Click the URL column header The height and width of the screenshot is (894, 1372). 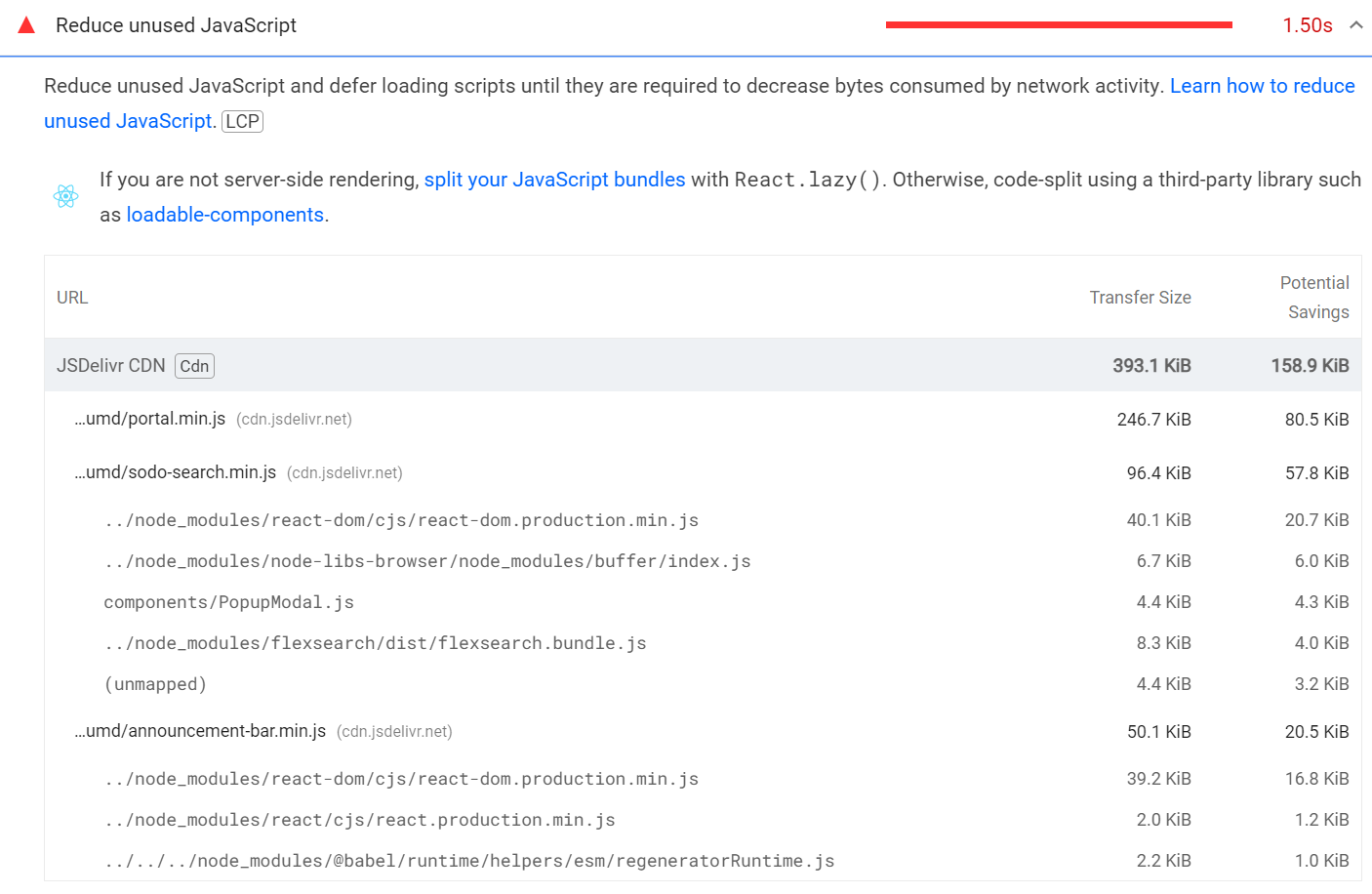click(72, 298)
